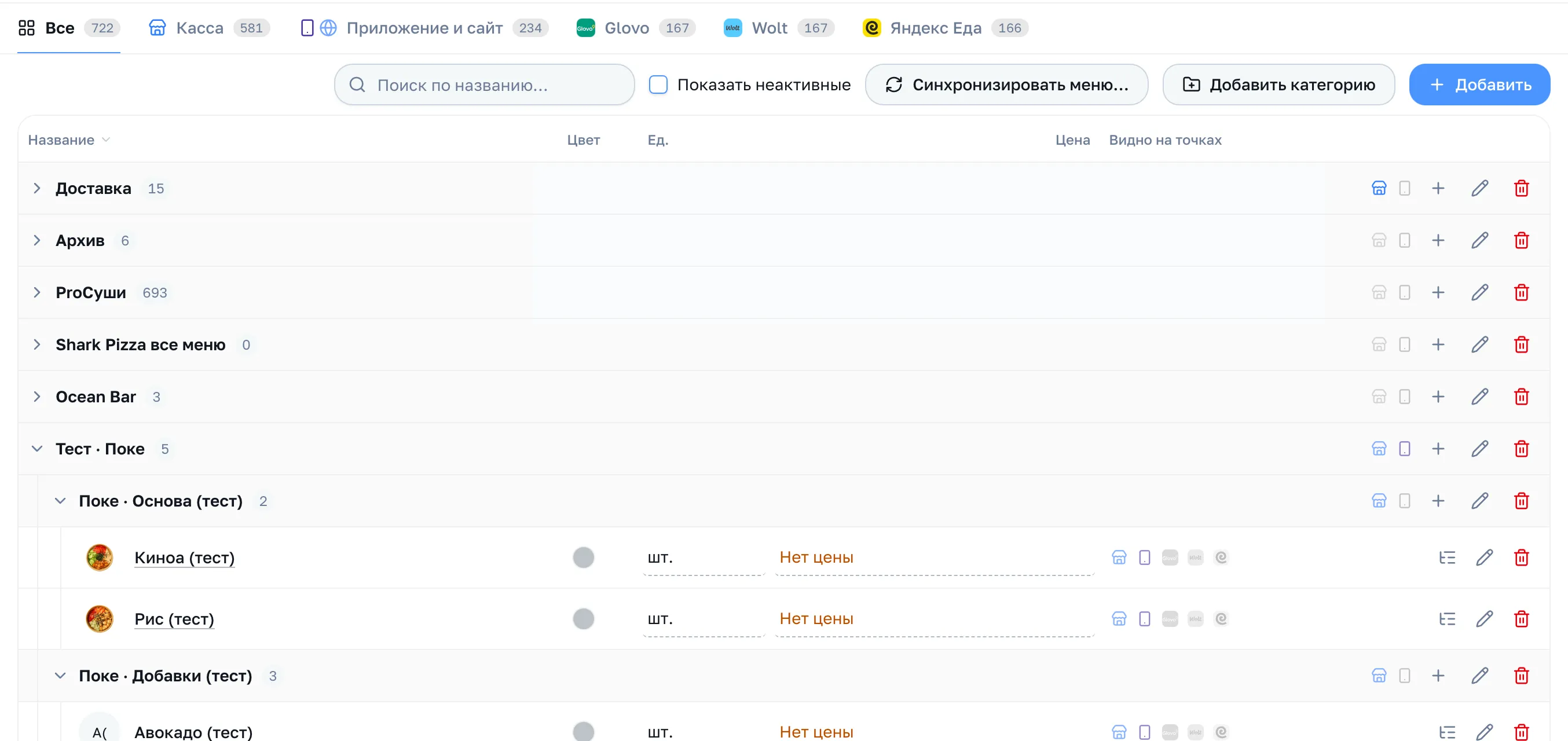Switch to the Касса tab
Image resolution: width=1568 pixels, height=741 pixels.
click(209, 28)
